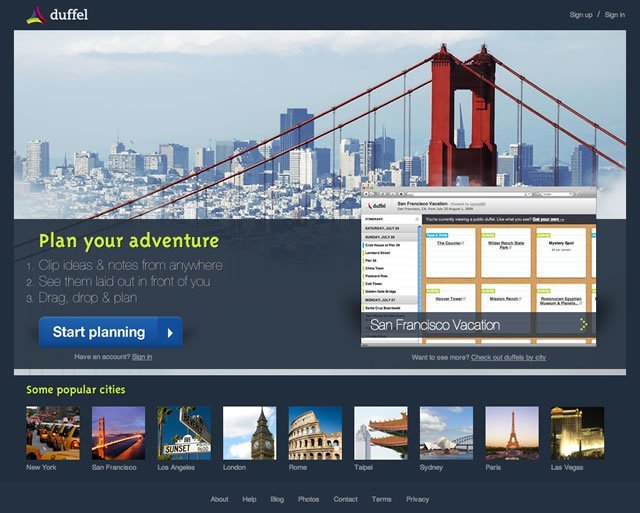Click Sign in below Start planning
640x513 pixels.
pyautogui.click(x=142, y=357)
